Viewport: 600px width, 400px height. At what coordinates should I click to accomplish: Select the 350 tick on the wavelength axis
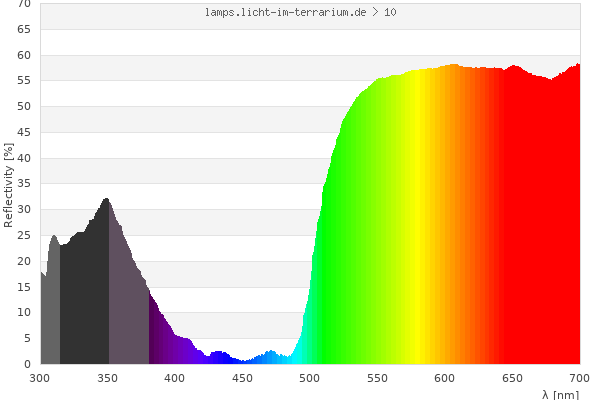click(107, 377)
